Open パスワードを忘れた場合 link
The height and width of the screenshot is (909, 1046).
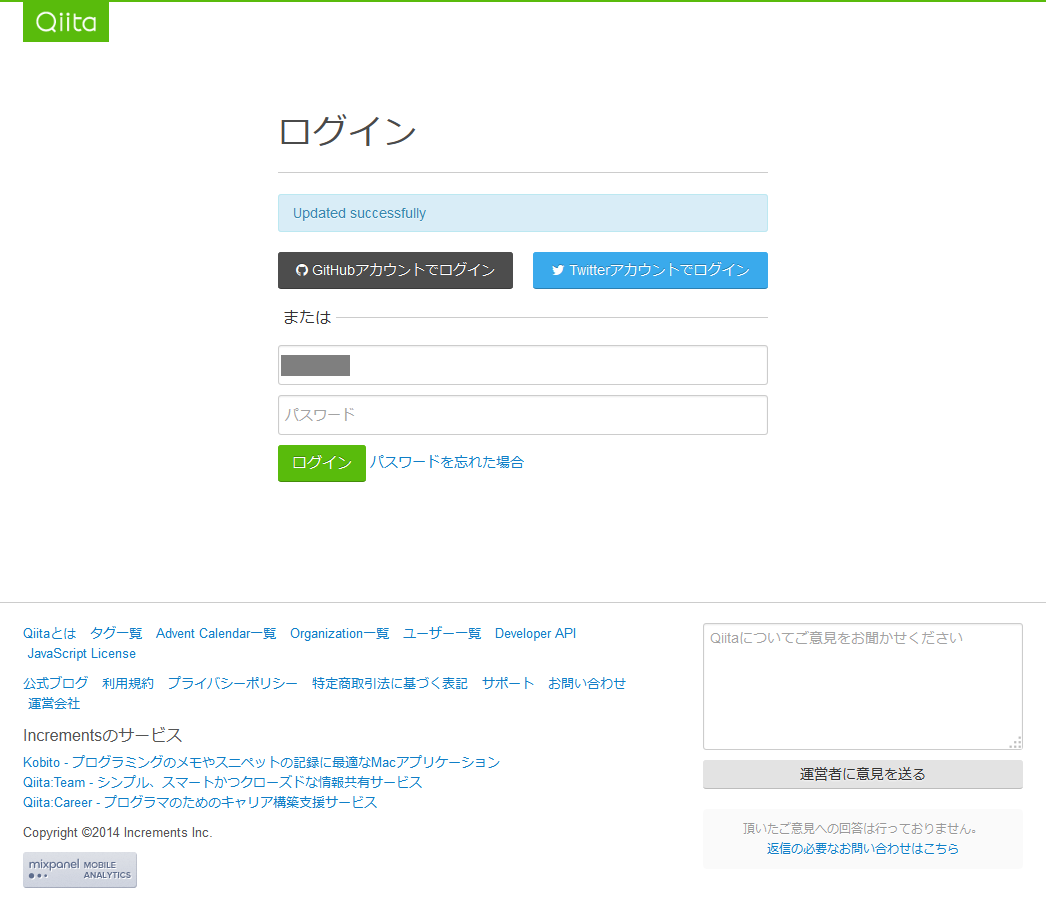coord(446,462)
